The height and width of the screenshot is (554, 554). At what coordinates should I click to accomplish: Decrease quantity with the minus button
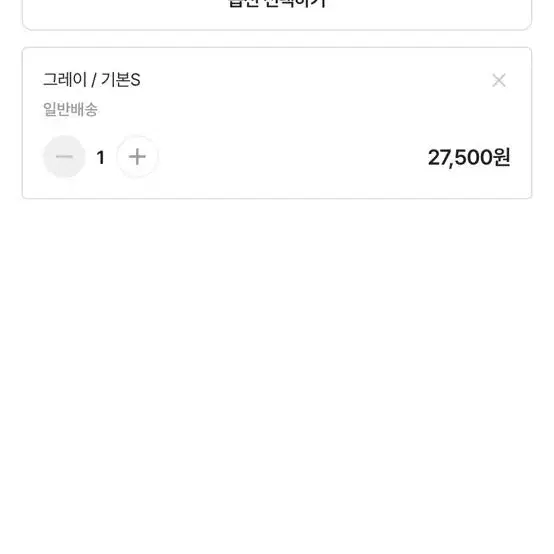point(64,157)
